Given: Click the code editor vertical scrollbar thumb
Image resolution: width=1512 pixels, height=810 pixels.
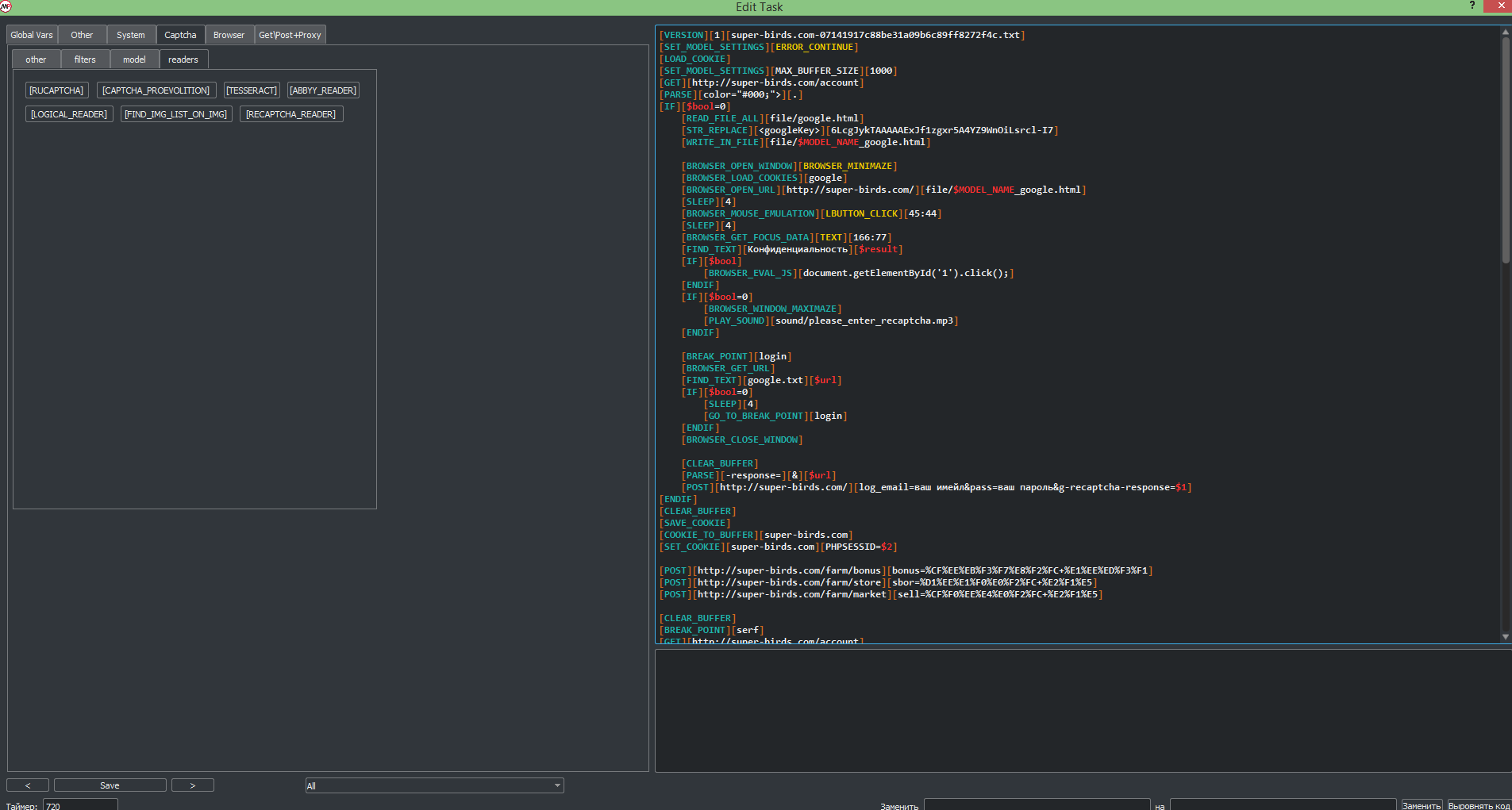Looking at the screenshot, I should click(1505, 151).
